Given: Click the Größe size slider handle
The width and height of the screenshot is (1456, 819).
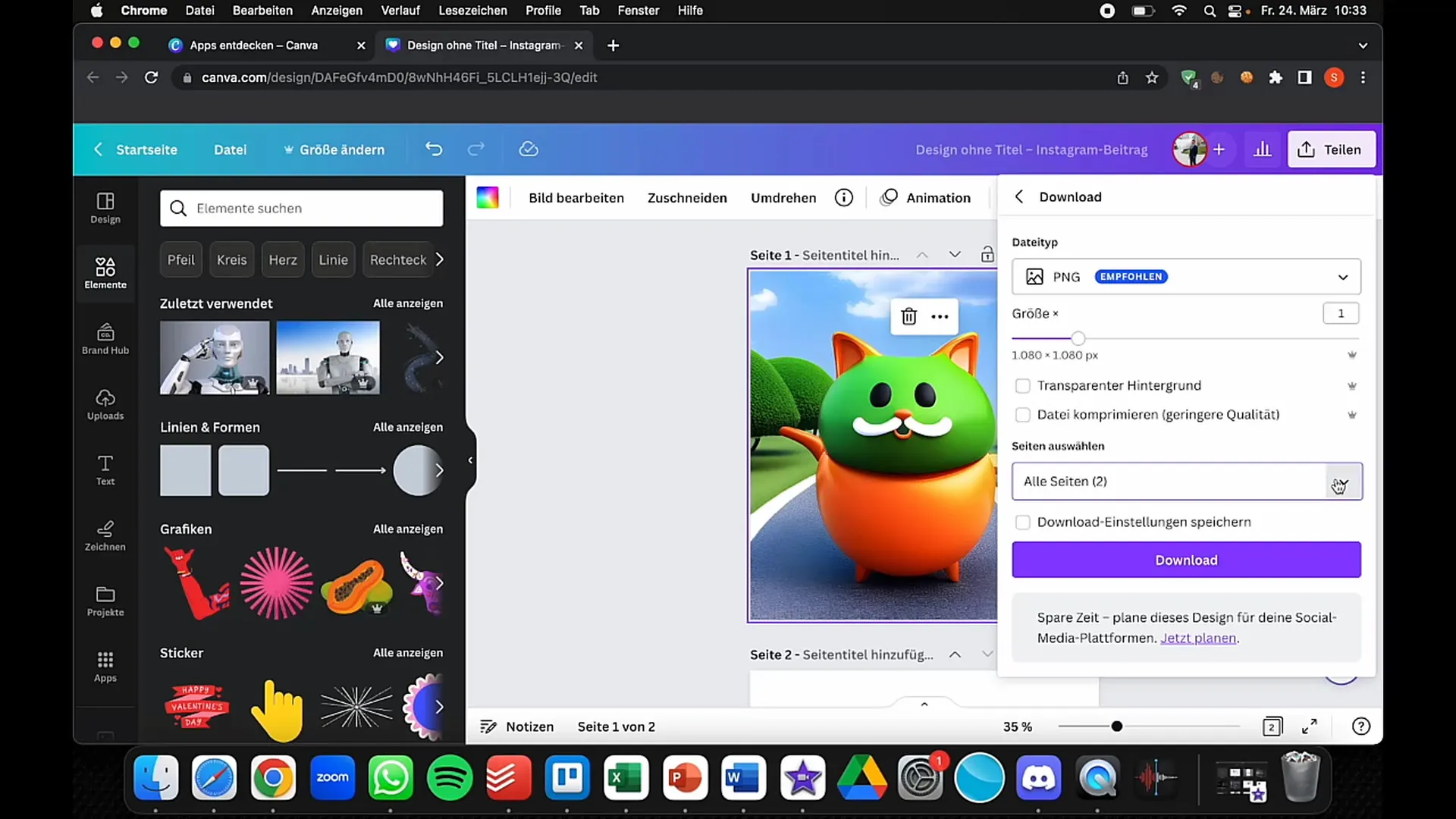Looking at the screenshot, I should (x=1078, y=338).
